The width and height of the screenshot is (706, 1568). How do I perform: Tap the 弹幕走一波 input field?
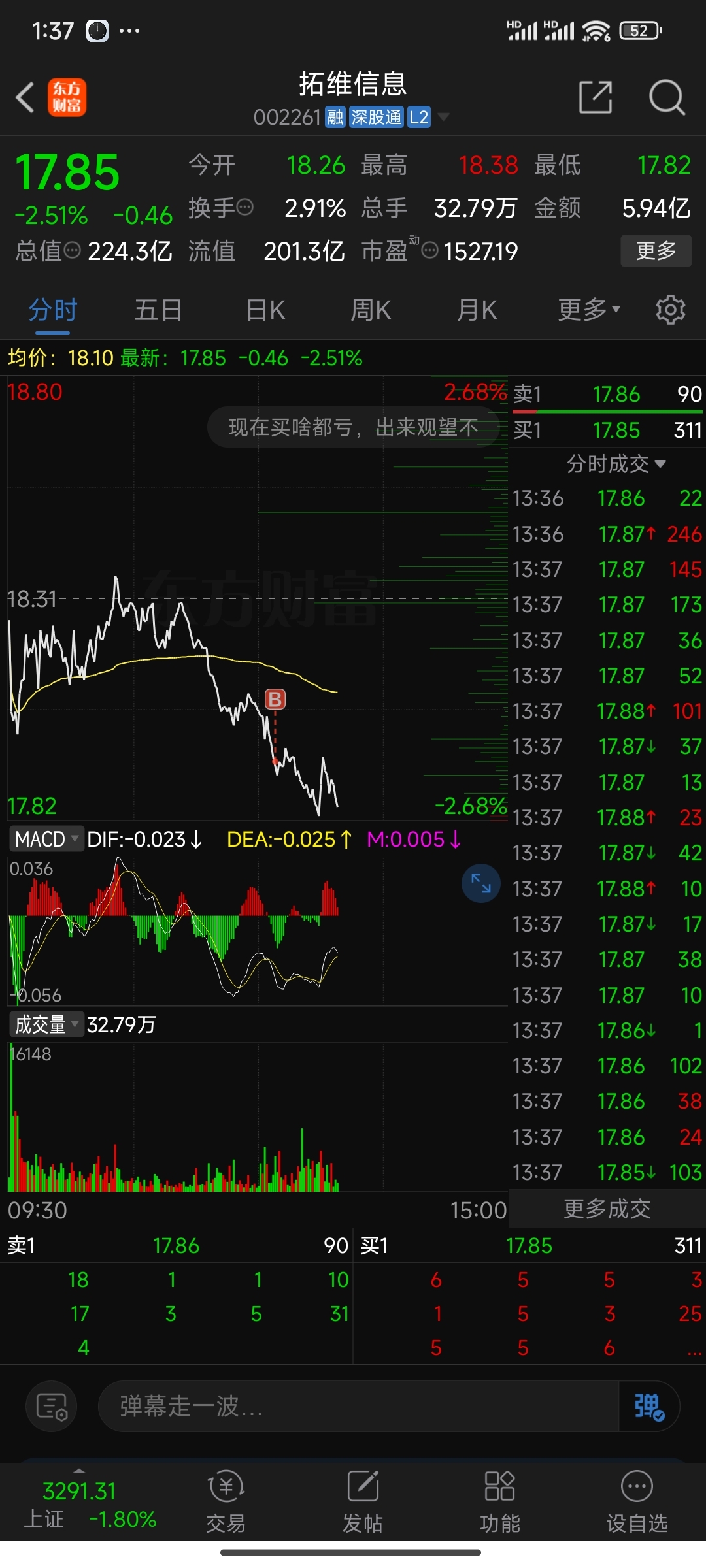click(x=358, y=1407)
